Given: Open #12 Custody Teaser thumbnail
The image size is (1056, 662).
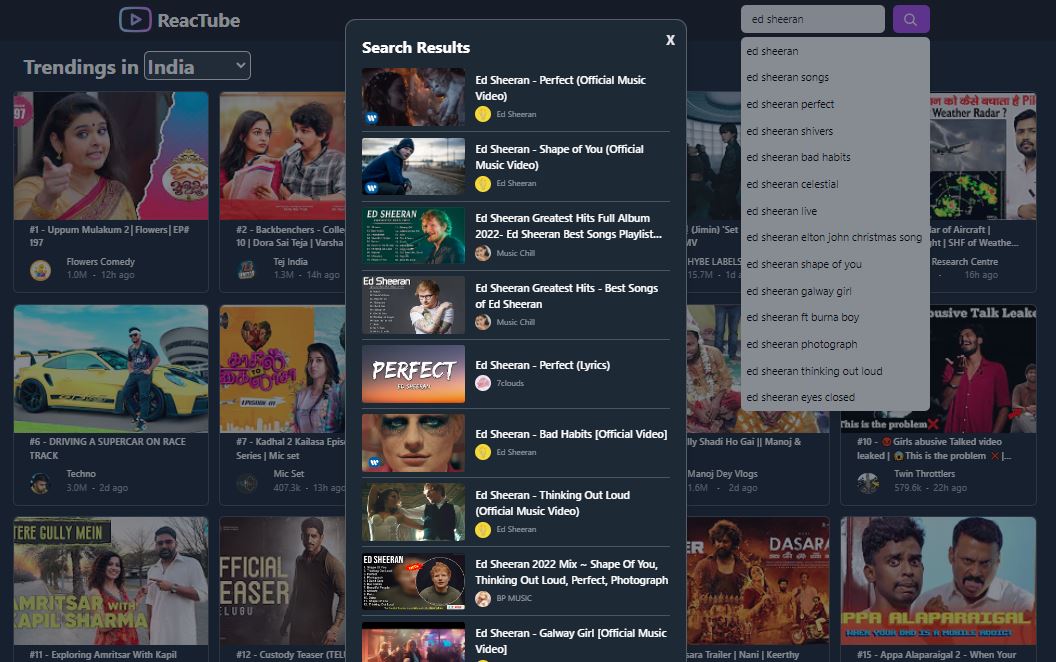Looking at the screenshot, I should pyautogui.click(x=282, y=581).
